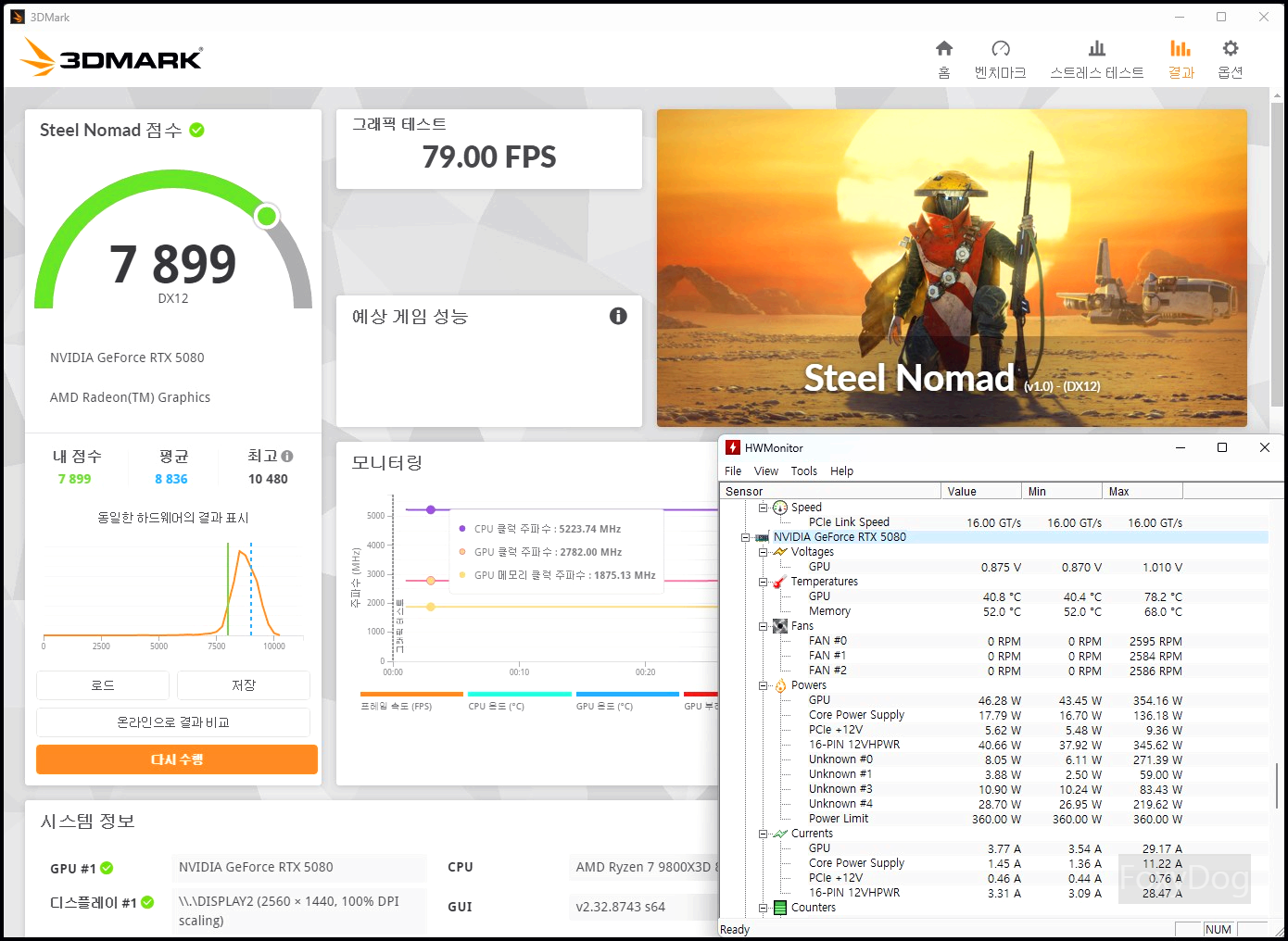This screenshot has height=941, width=1288.
Task: Click the blue GPU 온도 legend bar
Action: click(x=627, y=694)
